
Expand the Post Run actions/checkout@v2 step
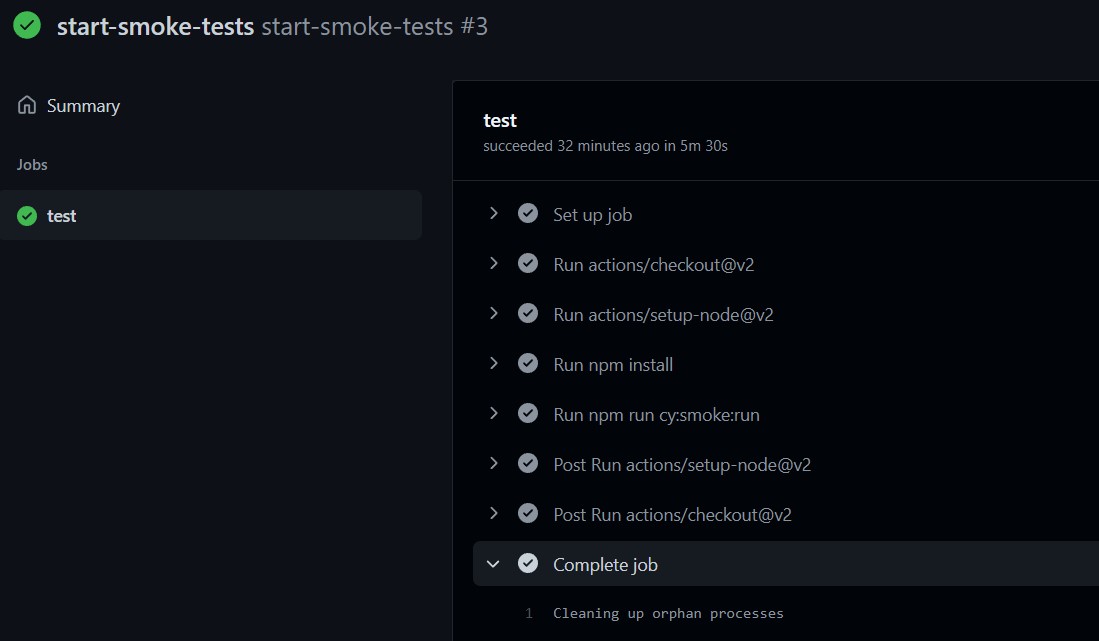click(x=492, y=513)
